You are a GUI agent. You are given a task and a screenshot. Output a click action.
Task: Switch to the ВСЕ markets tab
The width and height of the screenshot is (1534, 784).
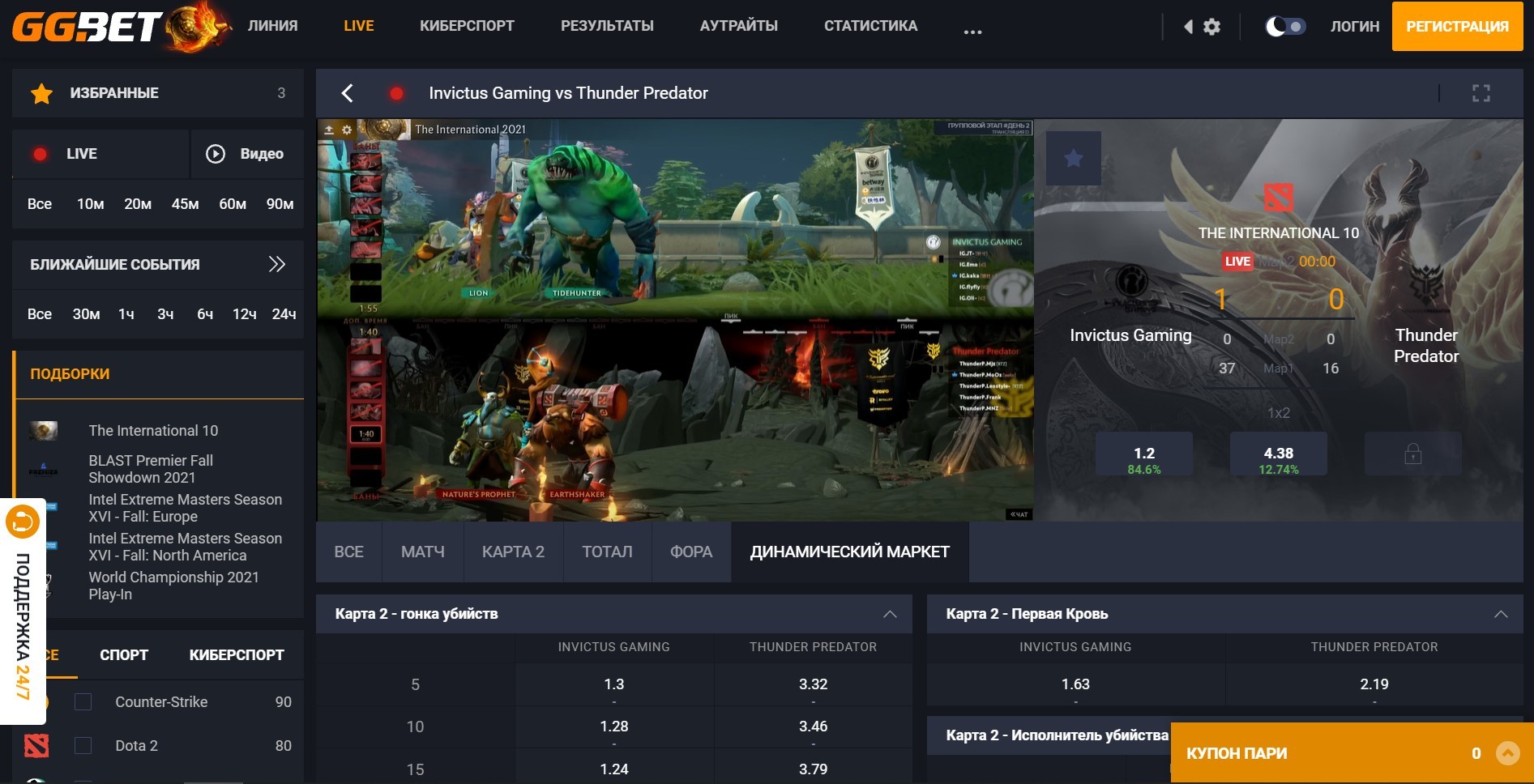coord(349,552)
